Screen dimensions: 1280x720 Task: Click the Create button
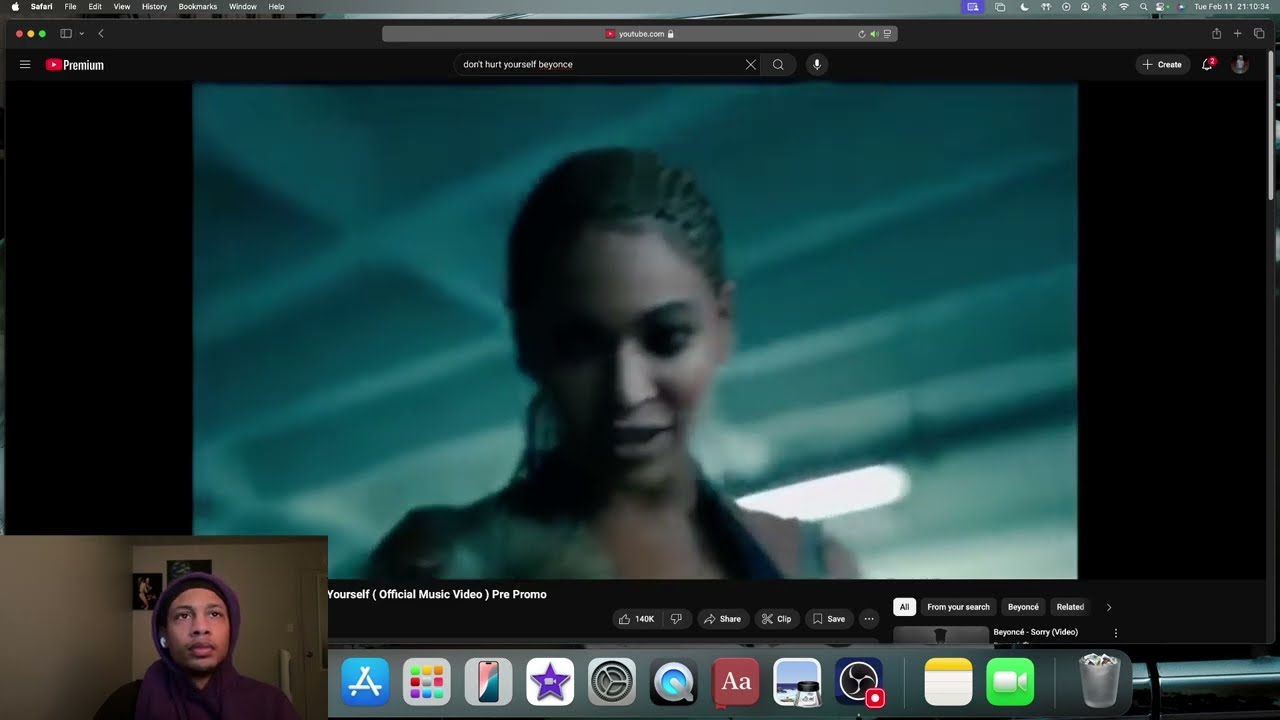[x=1163, y=65]
